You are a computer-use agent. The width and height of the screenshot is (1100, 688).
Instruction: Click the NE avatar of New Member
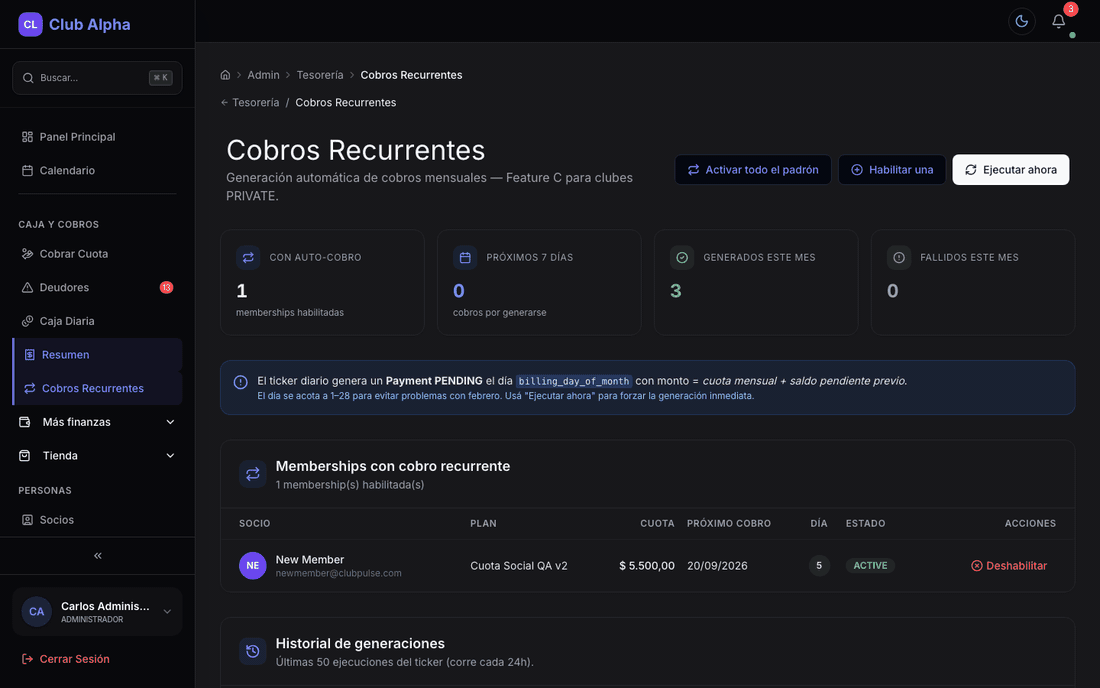coord(253,565)
